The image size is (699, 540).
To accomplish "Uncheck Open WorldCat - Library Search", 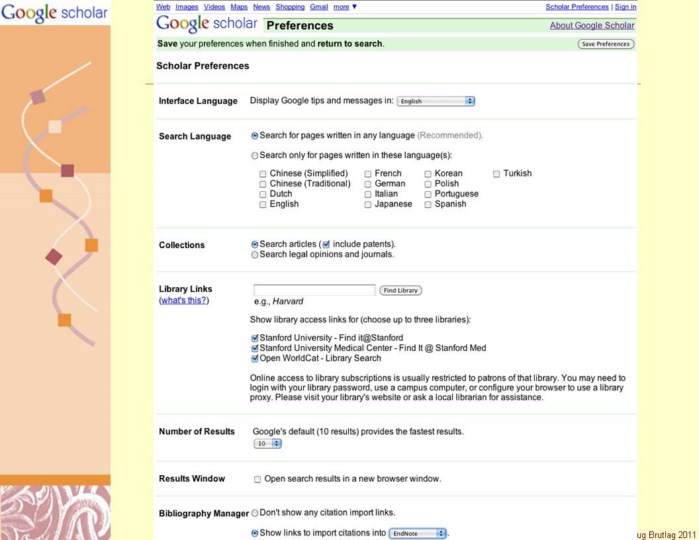I will [x=255, y=358].
